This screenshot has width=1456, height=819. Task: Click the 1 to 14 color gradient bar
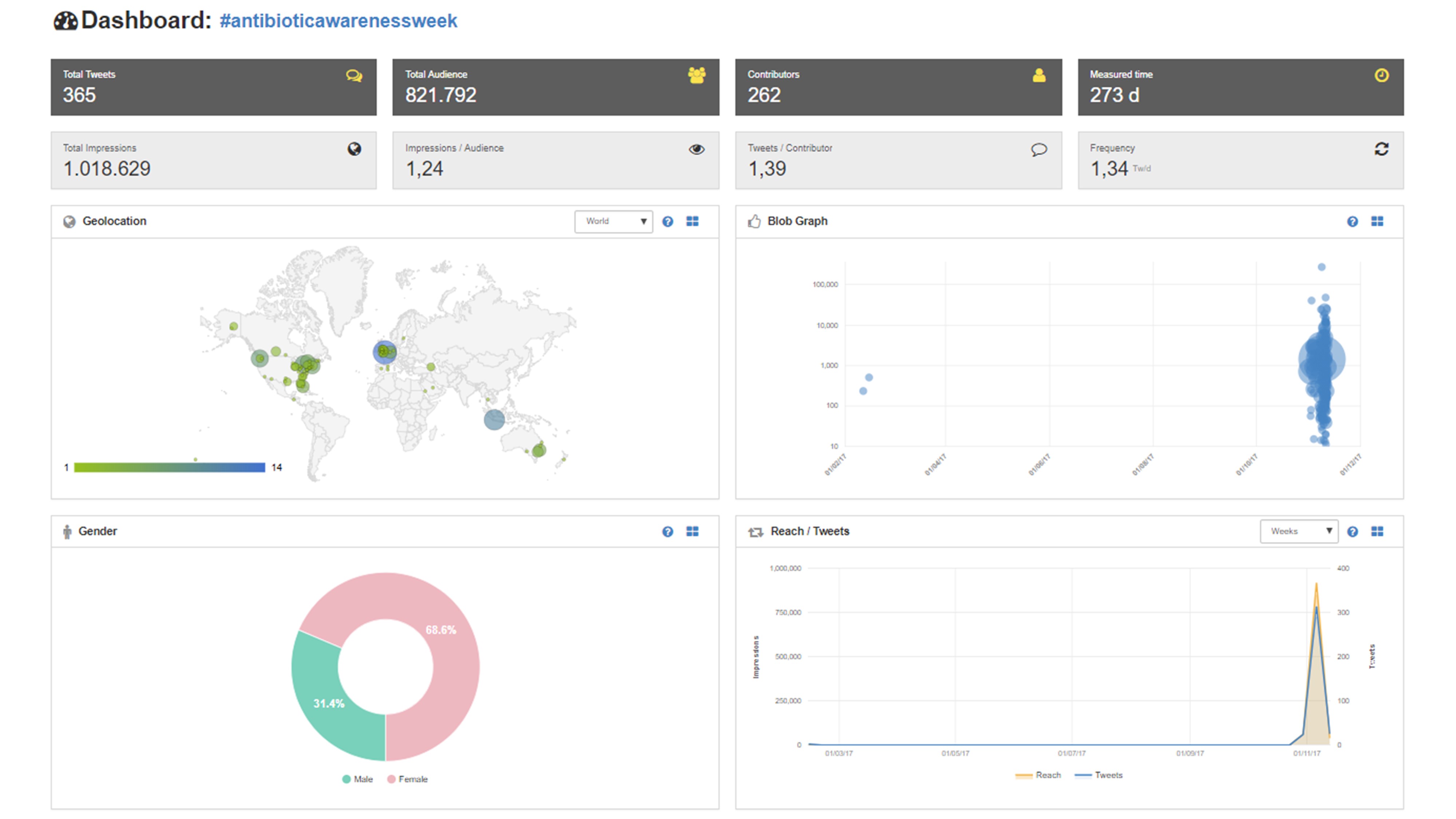point(169,467)
